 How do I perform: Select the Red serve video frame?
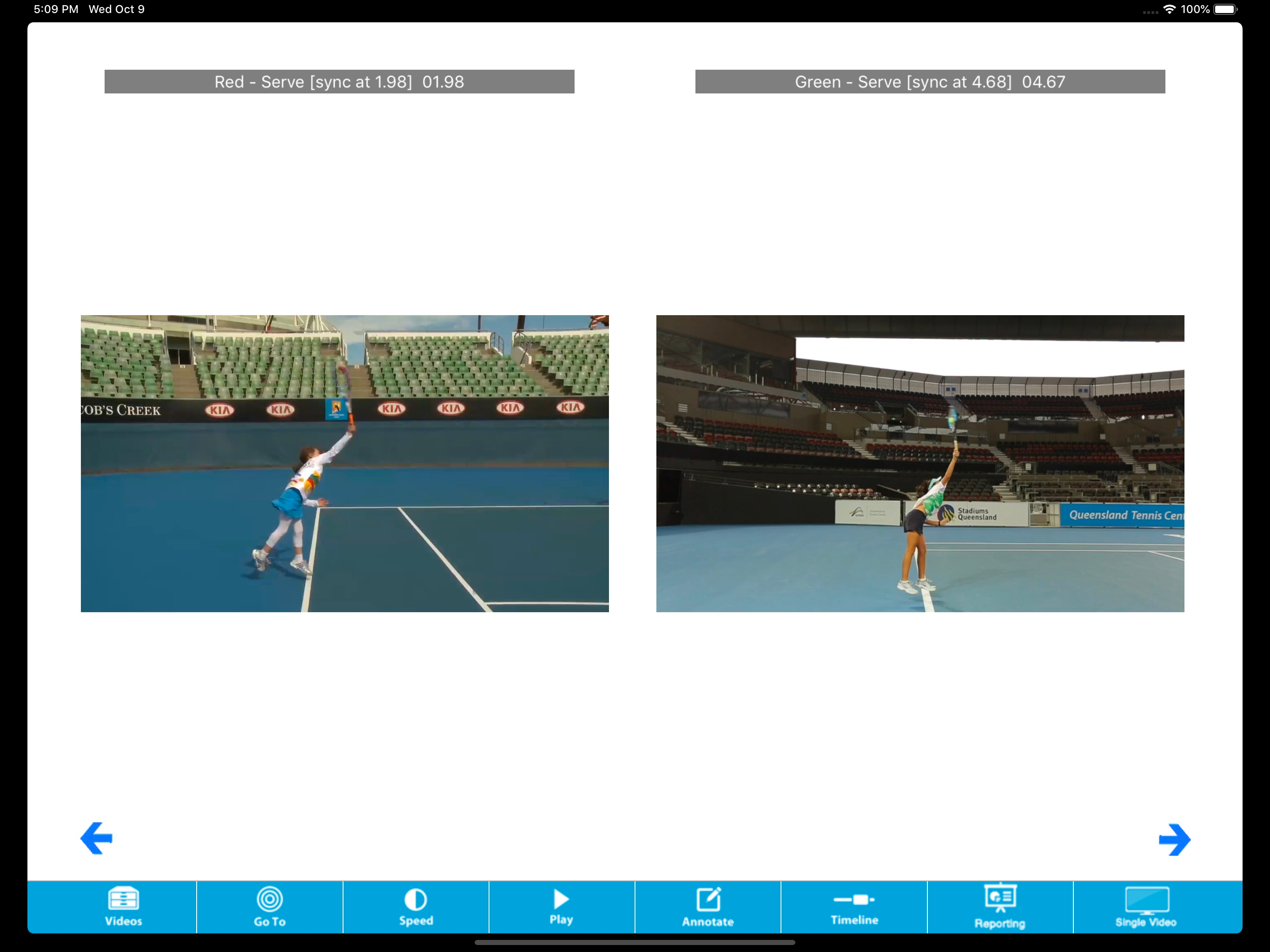(344, 463)
